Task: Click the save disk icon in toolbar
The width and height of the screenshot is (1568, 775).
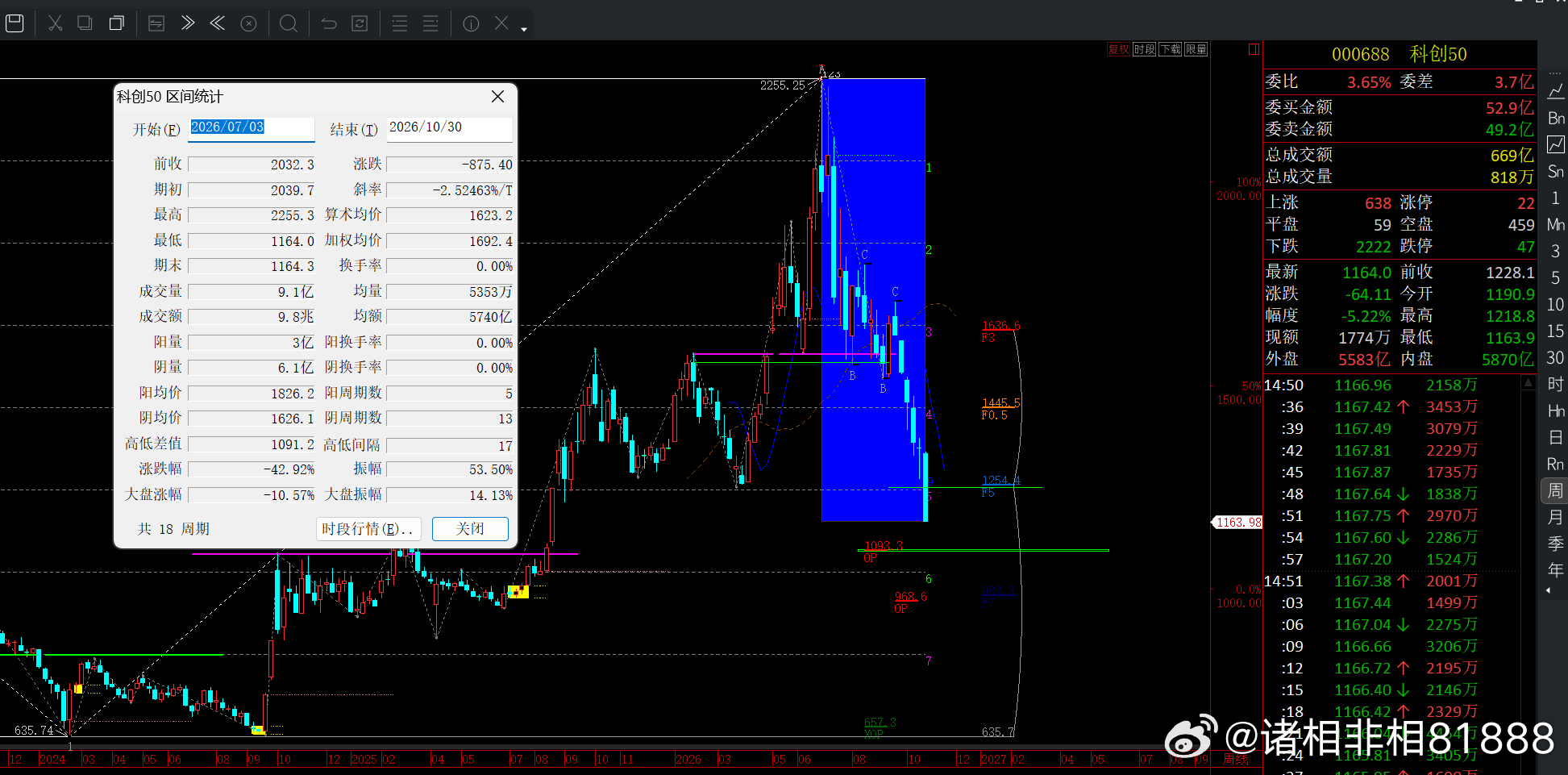Action: coord(15,23)
